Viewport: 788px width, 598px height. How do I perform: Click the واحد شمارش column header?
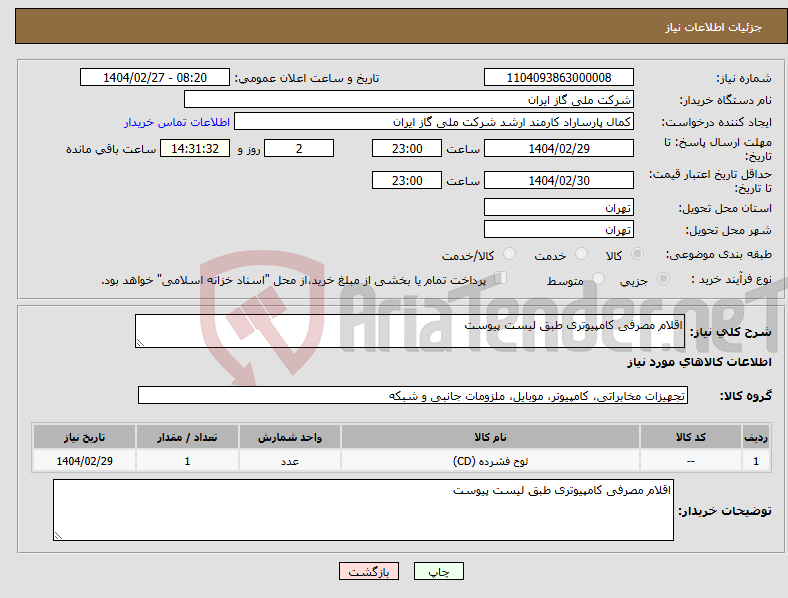coord(290,437)
